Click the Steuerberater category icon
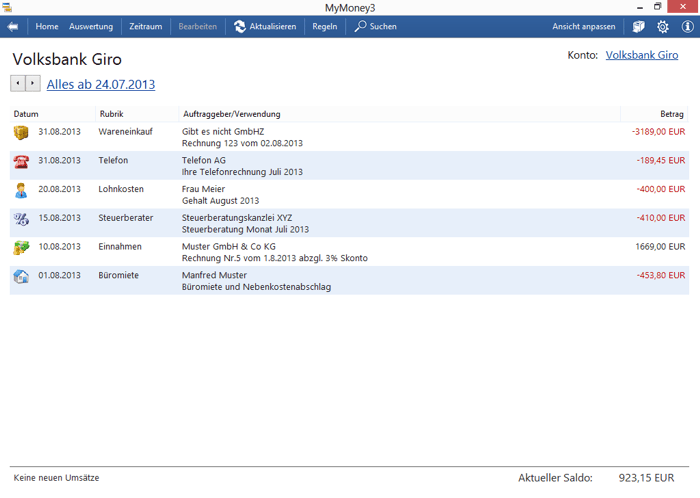This screenshot has width=700, height=498. point(21,219)
